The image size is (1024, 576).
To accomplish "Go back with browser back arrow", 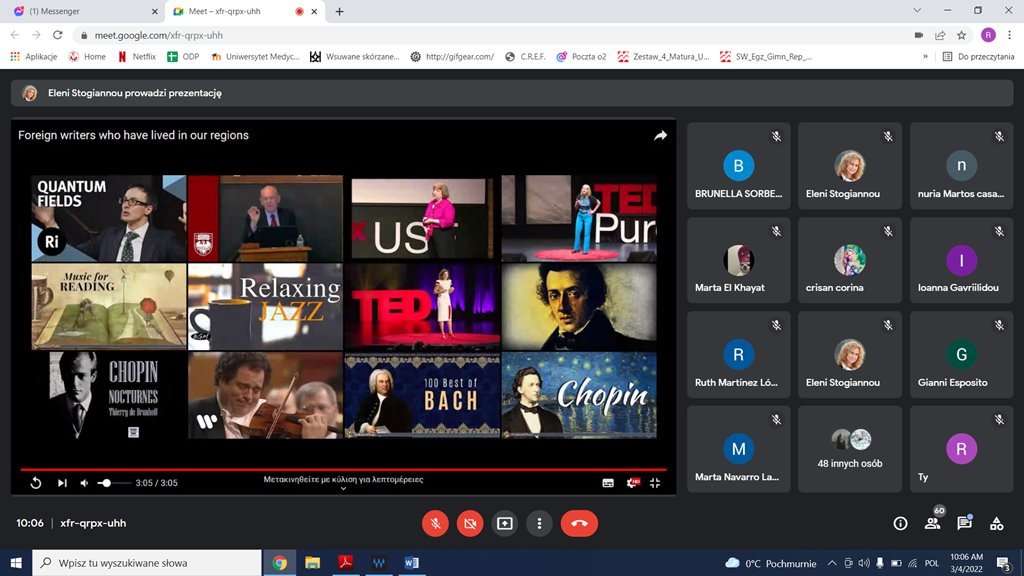I will 15,35.
